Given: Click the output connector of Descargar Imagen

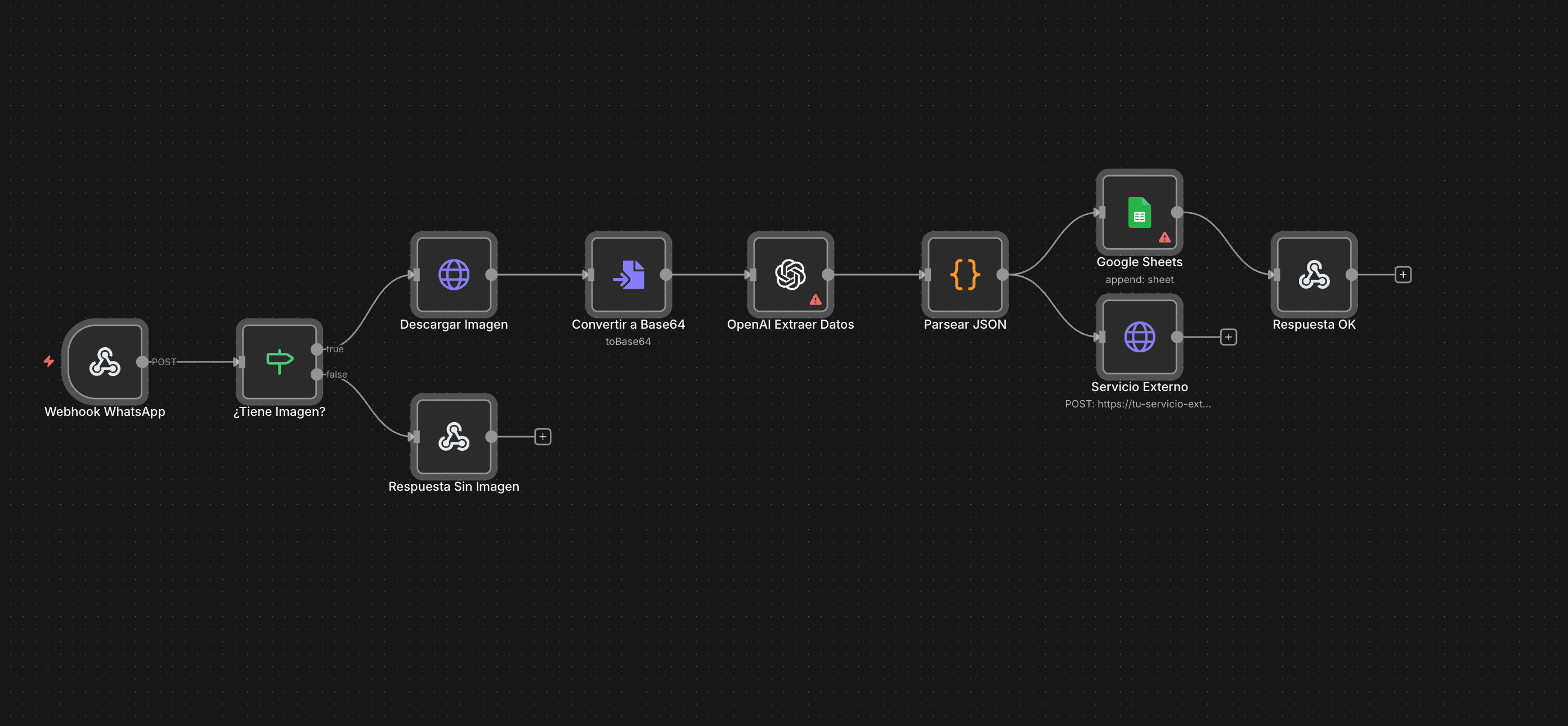Looking at the screenshot, I should [x=492, y=275].
